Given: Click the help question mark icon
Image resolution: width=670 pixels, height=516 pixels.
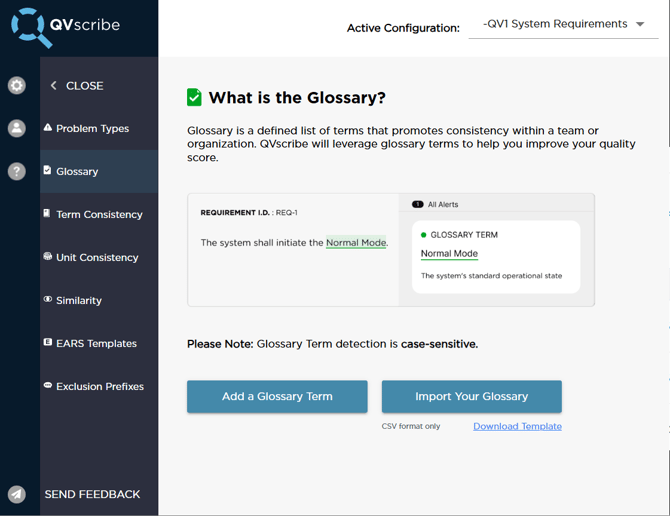Looking at the screenshot, I should click(x=17, y=171).
